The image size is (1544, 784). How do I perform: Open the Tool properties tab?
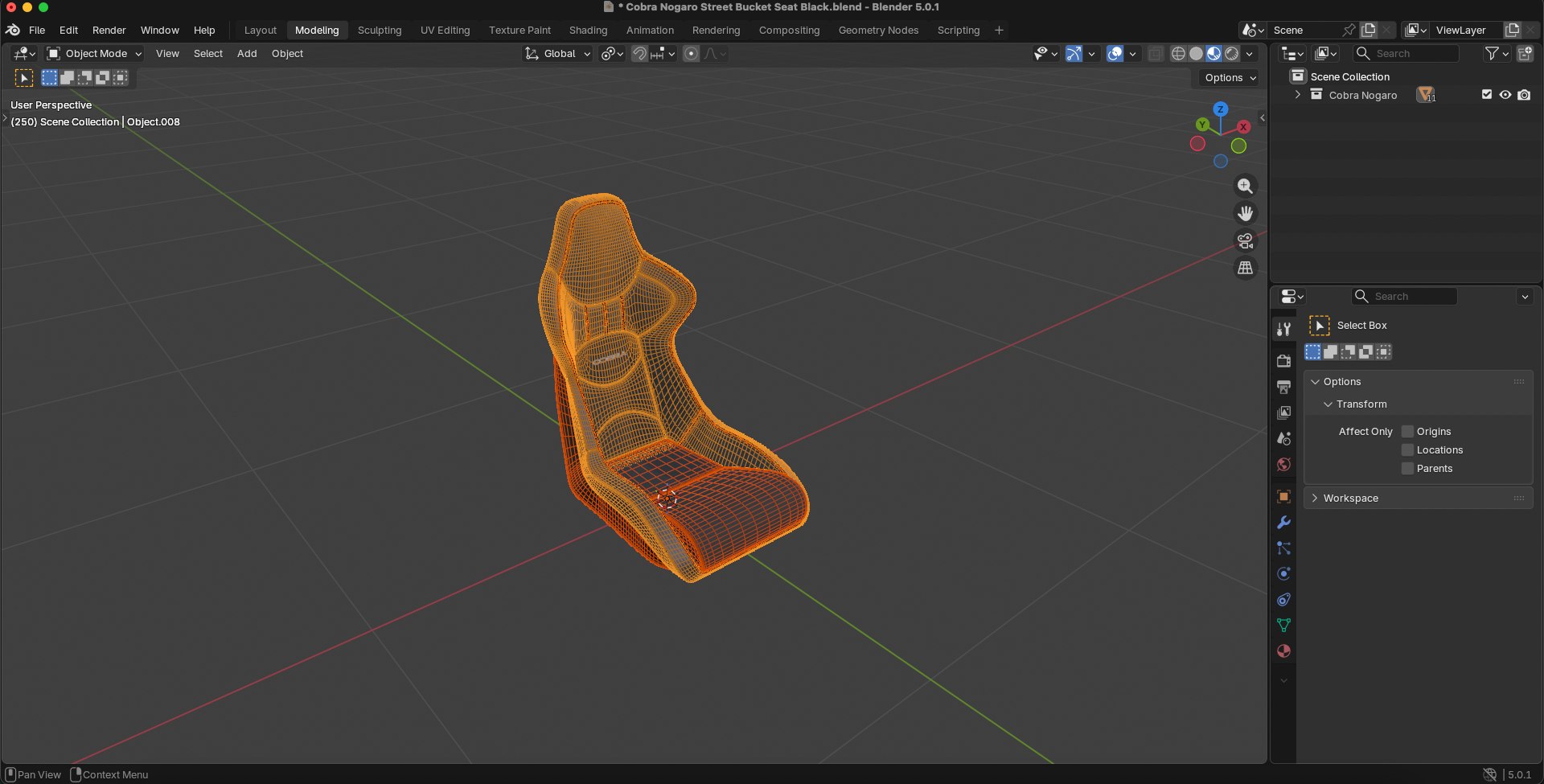click(1283, 329)
